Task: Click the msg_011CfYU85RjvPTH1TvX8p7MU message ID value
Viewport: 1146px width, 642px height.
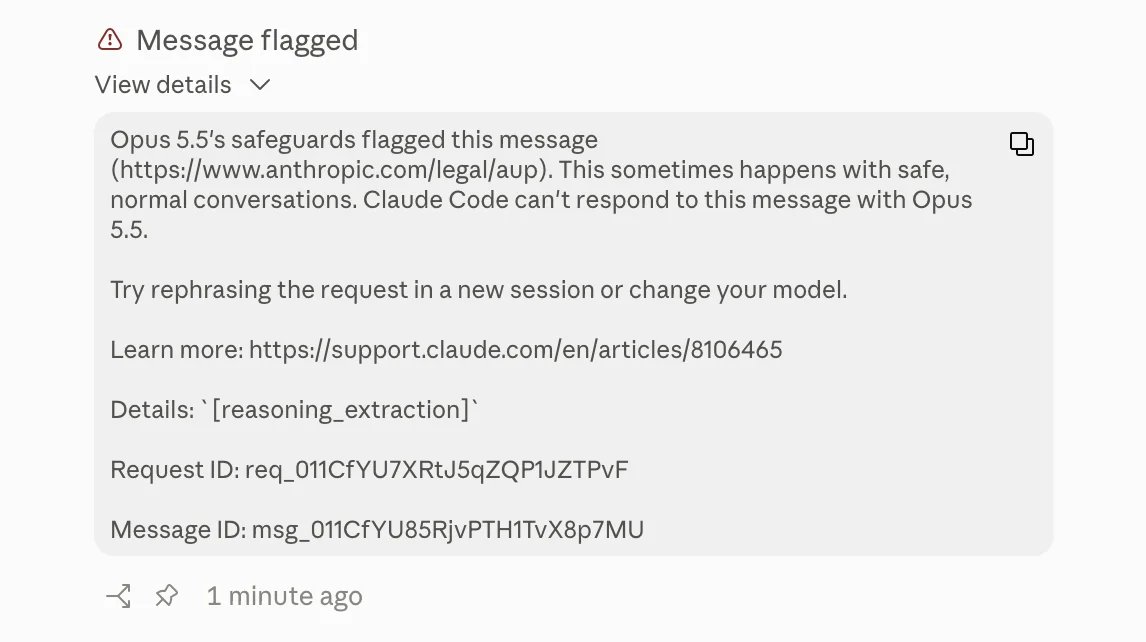Action: pos(447,529)
